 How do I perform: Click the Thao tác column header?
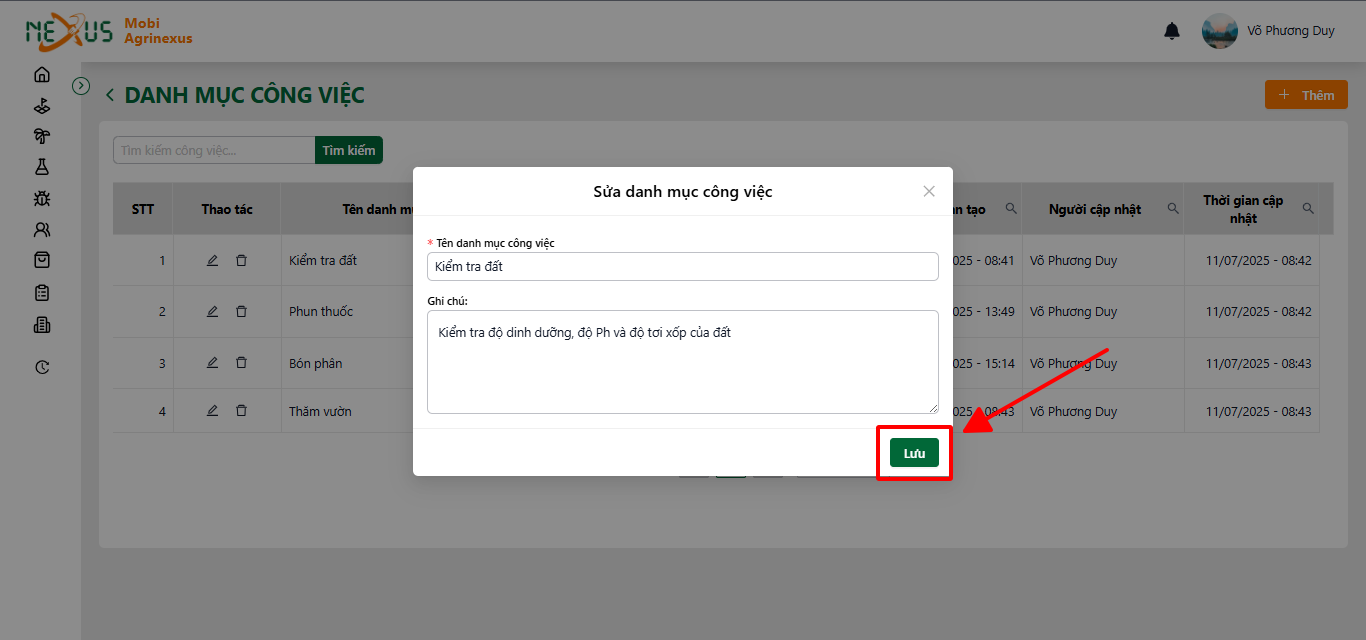pos(227,209)
